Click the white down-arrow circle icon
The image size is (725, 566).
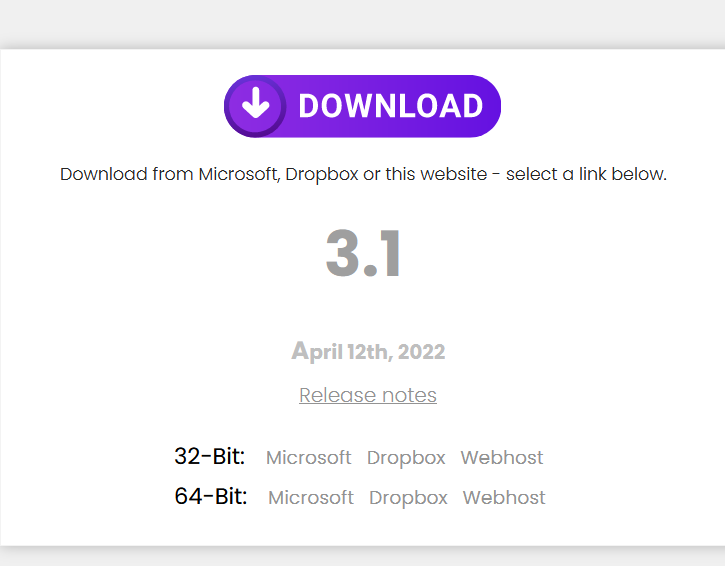pyautogui.click(x=256, y=106)
